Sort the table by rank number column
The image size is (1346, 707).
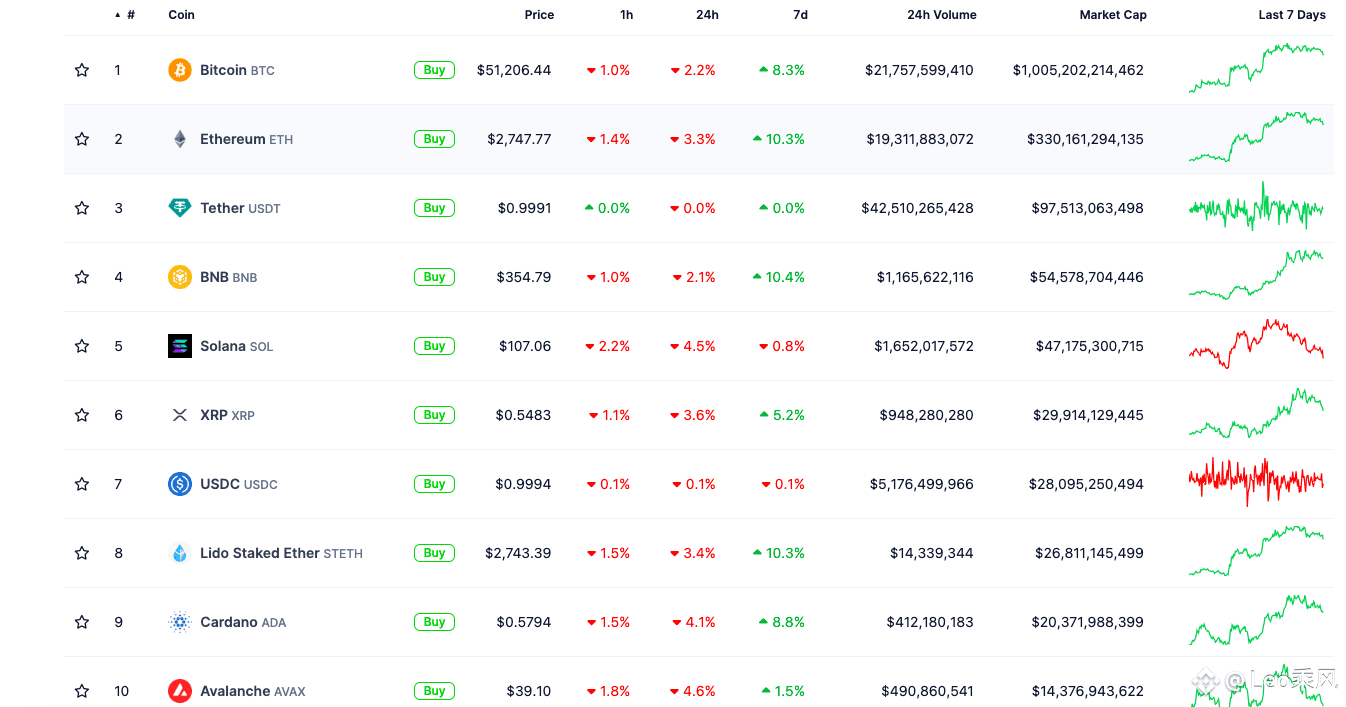pos(130,15)
